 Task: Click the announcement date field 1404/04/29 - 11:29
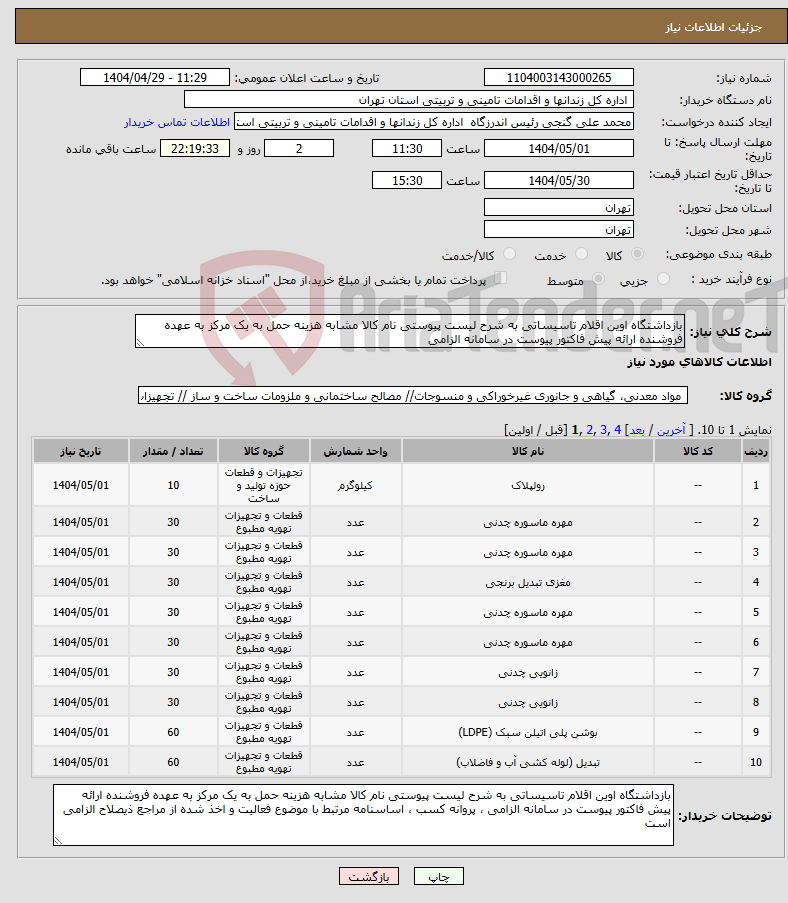pyautogui.click(x=154, y=77)
